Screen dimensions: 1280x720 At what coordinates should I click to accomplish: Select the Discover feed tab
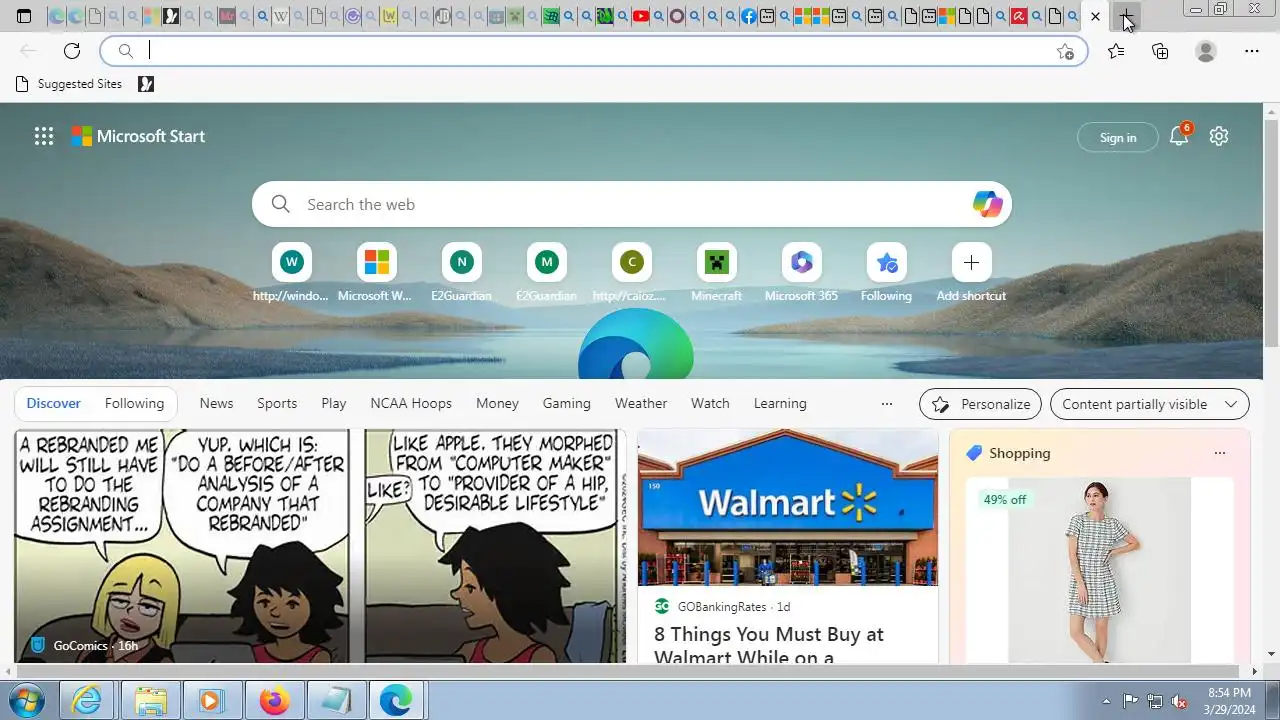[53, 403]
